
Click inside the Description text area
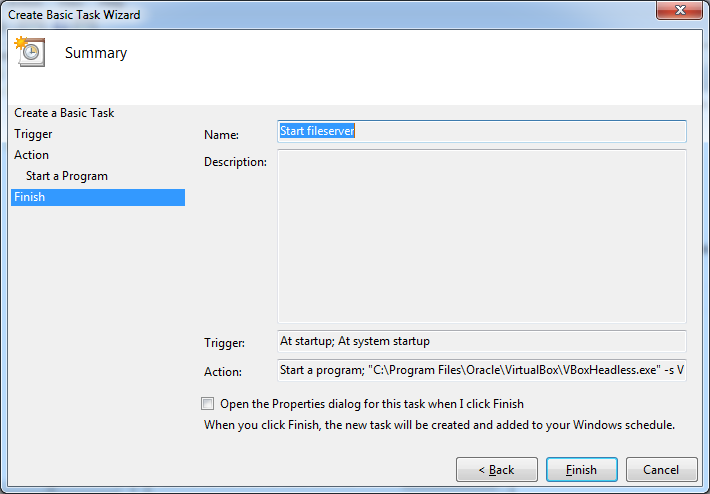point(482,236)
